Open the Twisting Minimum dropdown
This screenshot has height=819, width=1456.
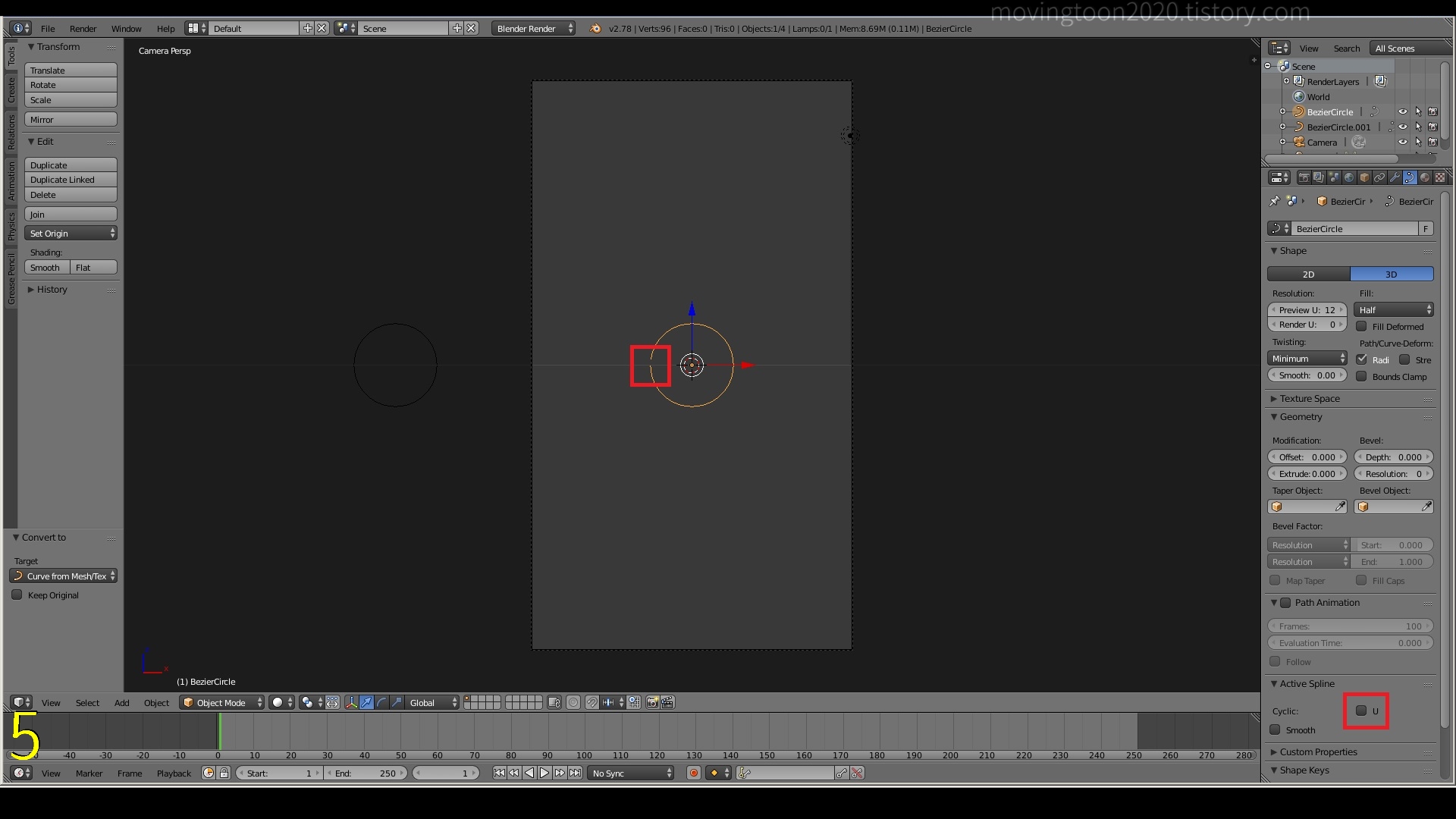(1307, 359)
